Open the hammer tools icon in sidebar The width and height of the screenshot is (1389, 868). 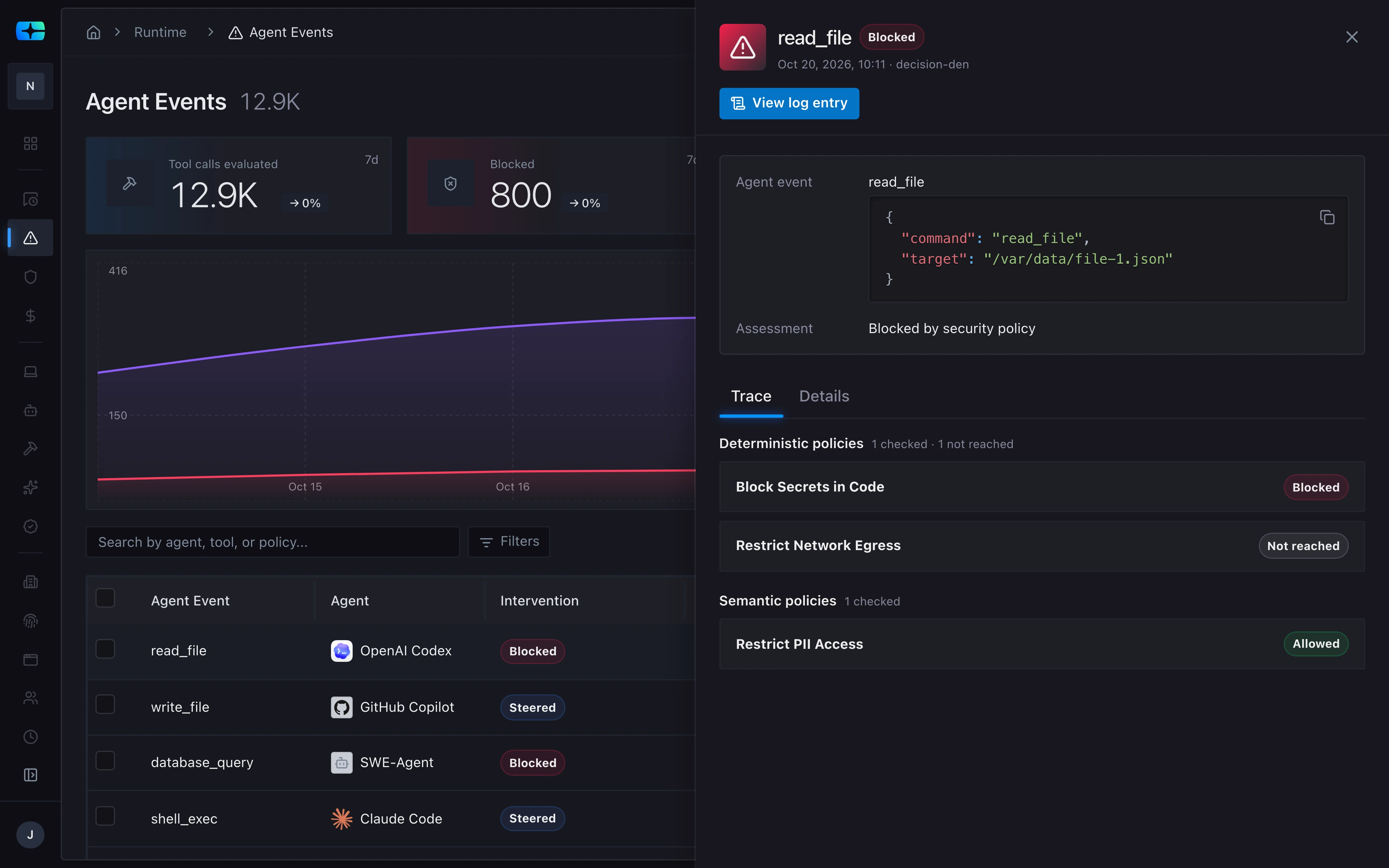pyautogui.click(x=30, y=448)
